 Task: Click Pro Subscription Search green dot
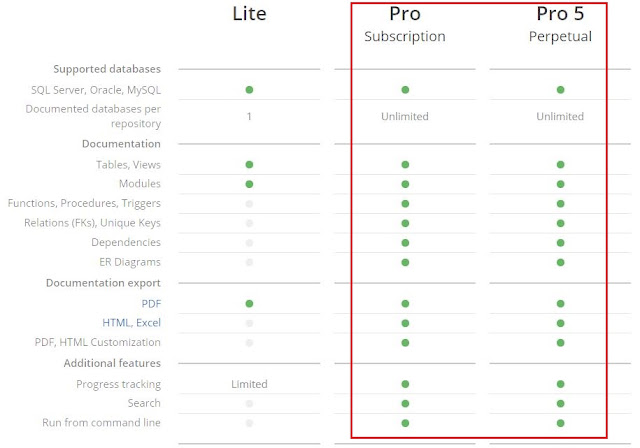[405, 404]
